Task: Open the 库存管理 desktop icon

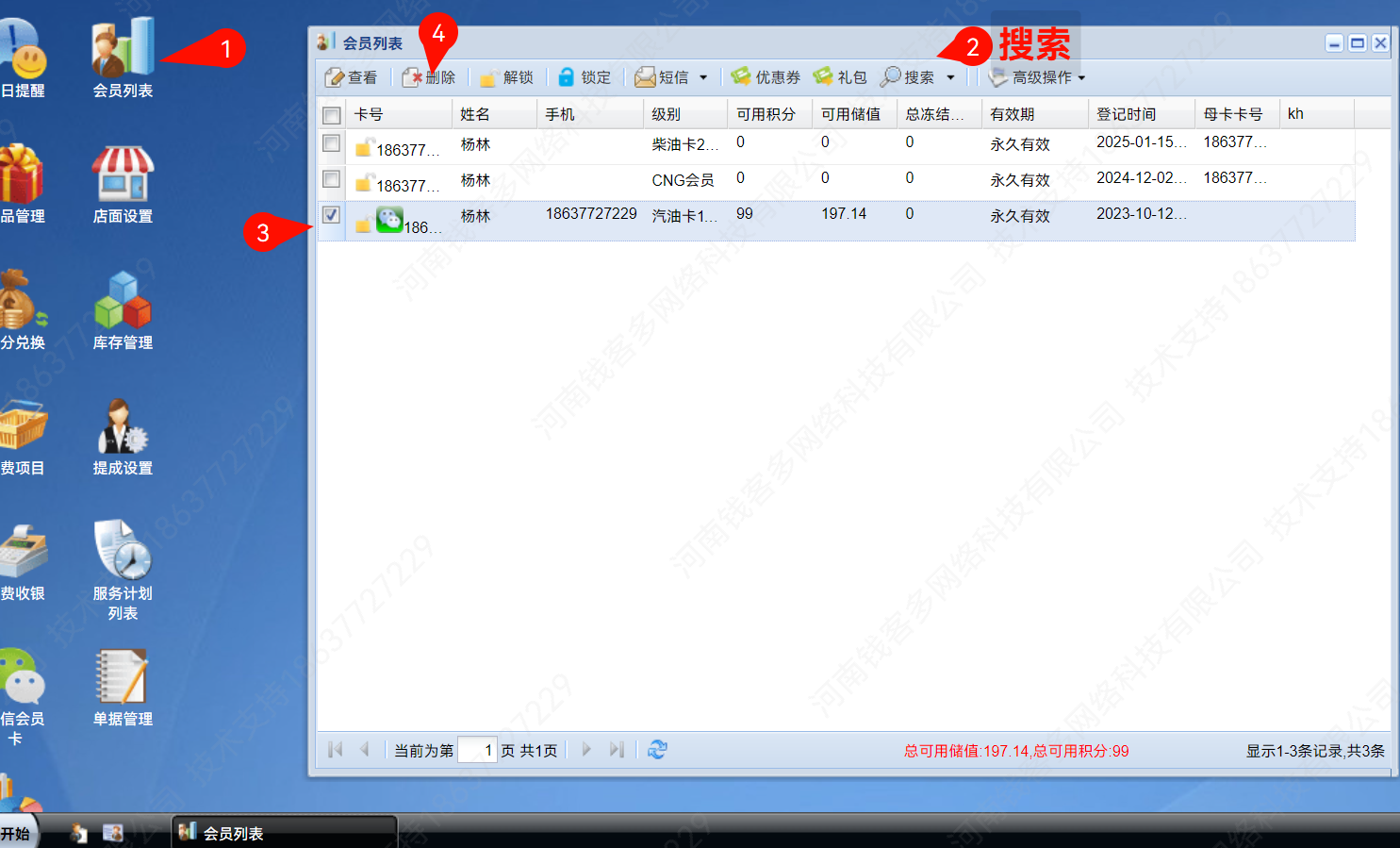Action: click(x=123, y=310)
